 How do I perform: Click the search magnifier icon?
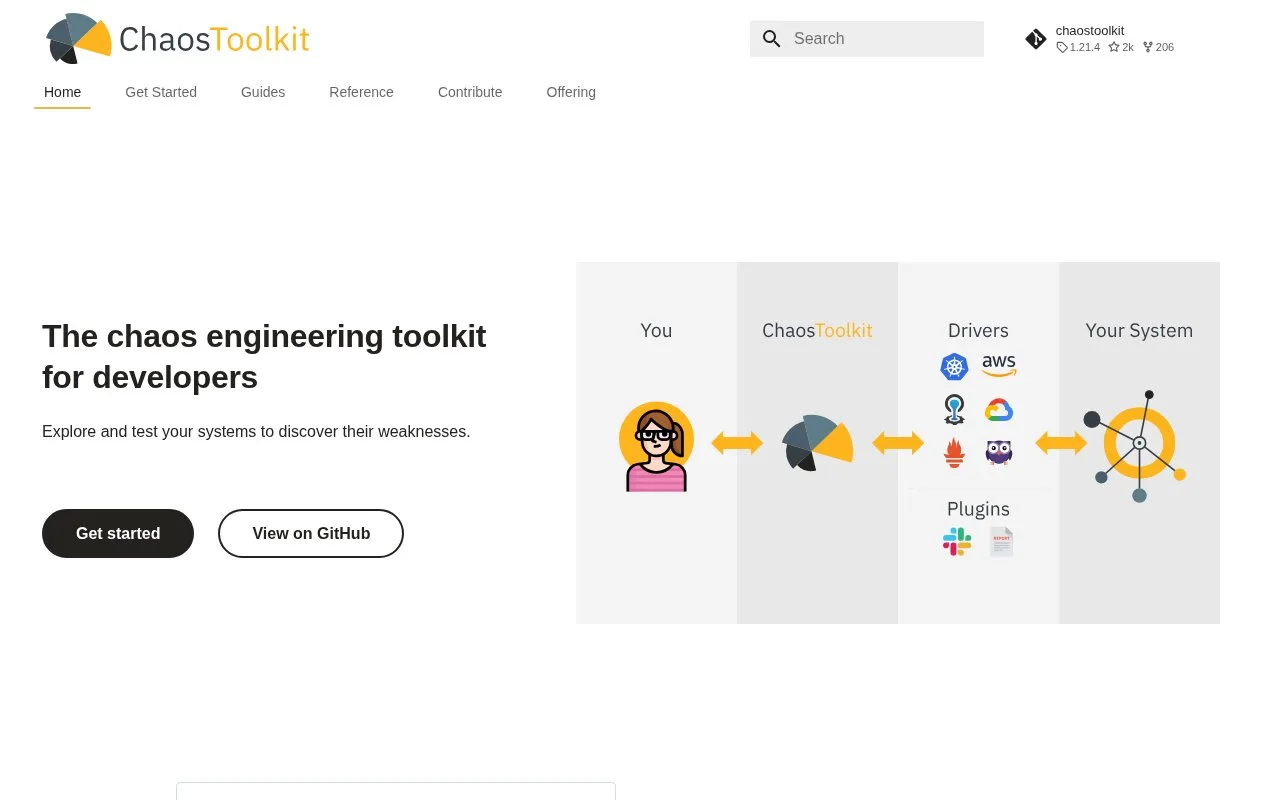click(772, 39)
